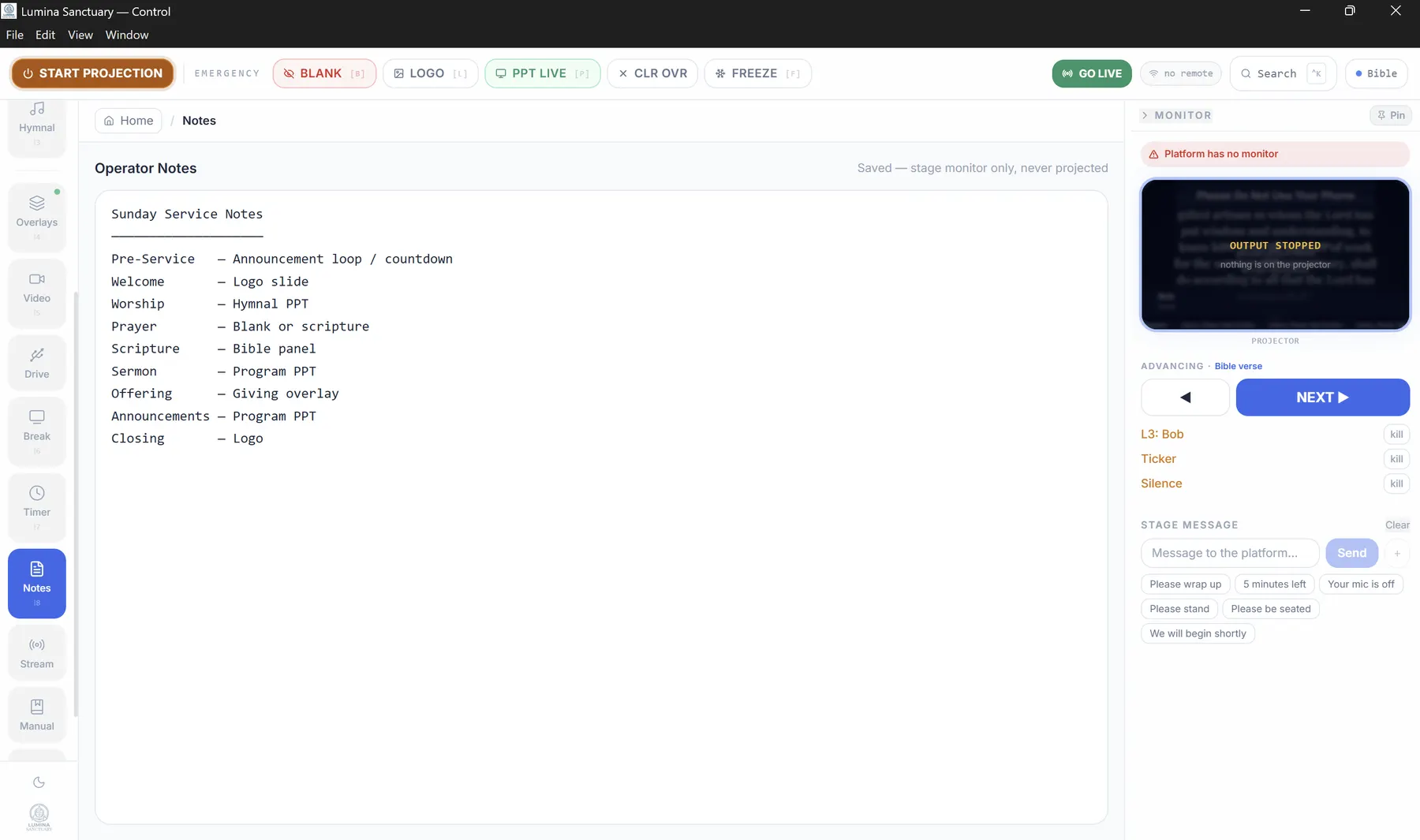Kill the Silence overlay

[1396, 483]
